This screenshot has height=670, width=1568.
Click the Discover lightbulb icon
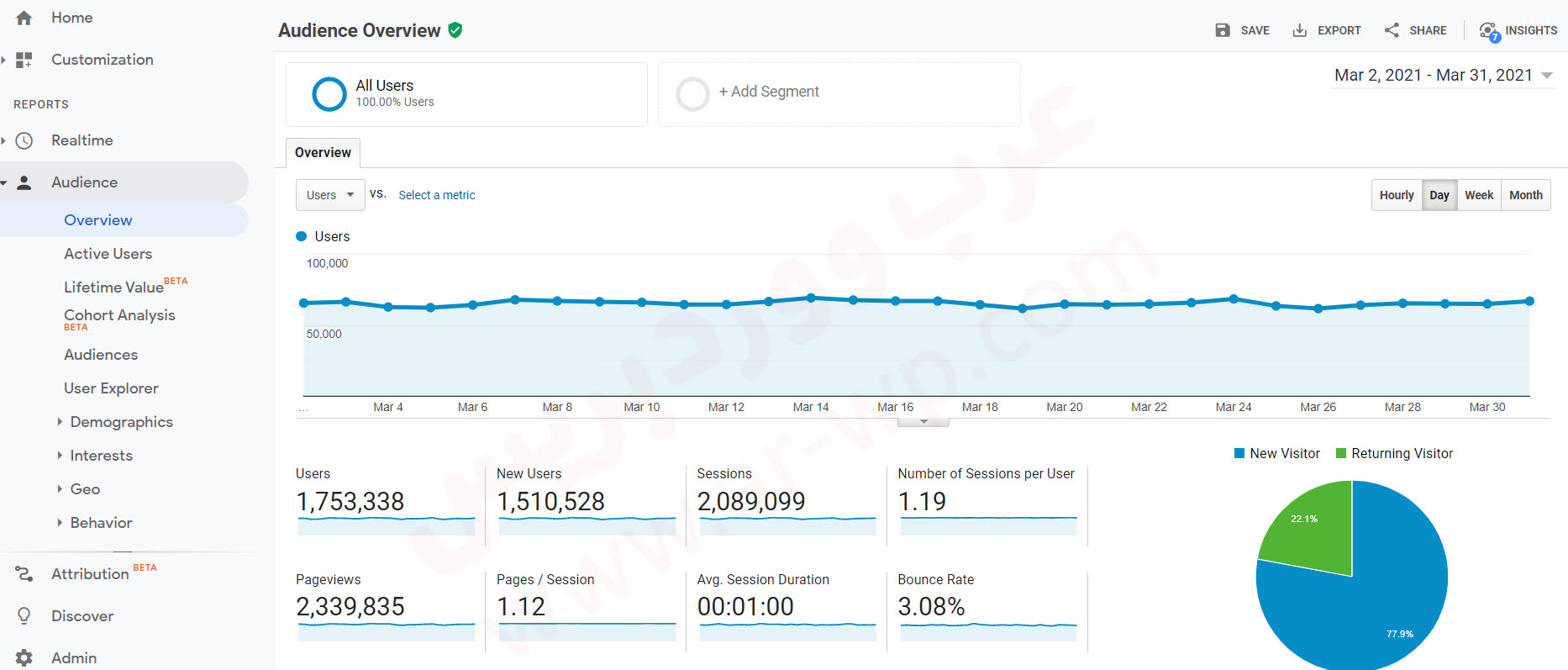[x=24, y=616]
